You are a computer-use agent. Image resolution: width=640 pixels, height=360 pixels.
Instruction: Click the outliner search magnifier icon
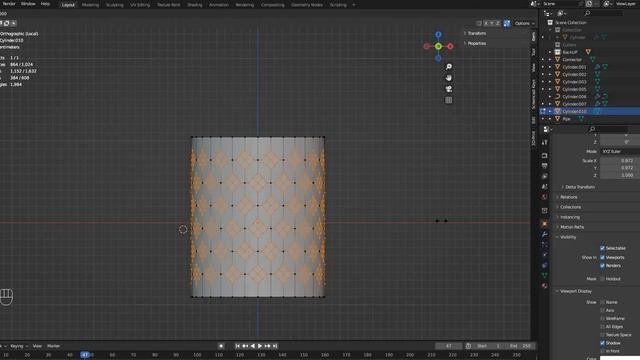point(587,13)
